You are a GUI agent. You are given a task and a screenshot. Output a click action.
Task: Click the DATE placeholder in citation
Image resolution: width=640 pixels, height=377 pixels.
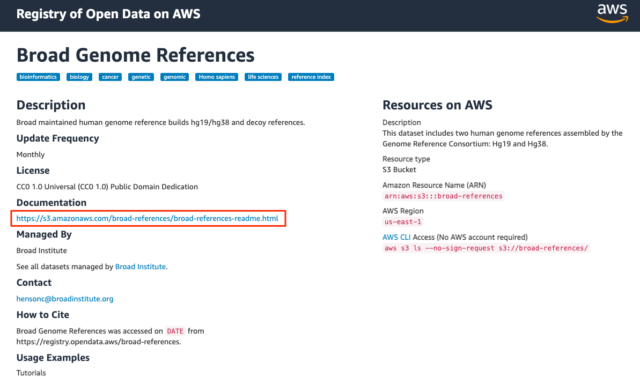(x=175, y=331)
